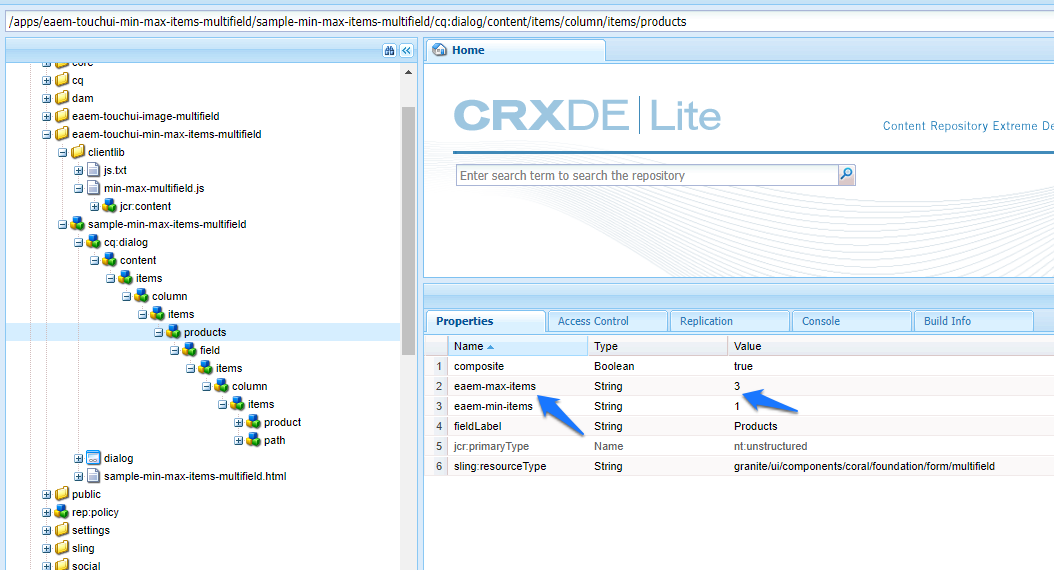Expand the dialog node
This screenshot has height=570, width=1054.
point(79,458)
